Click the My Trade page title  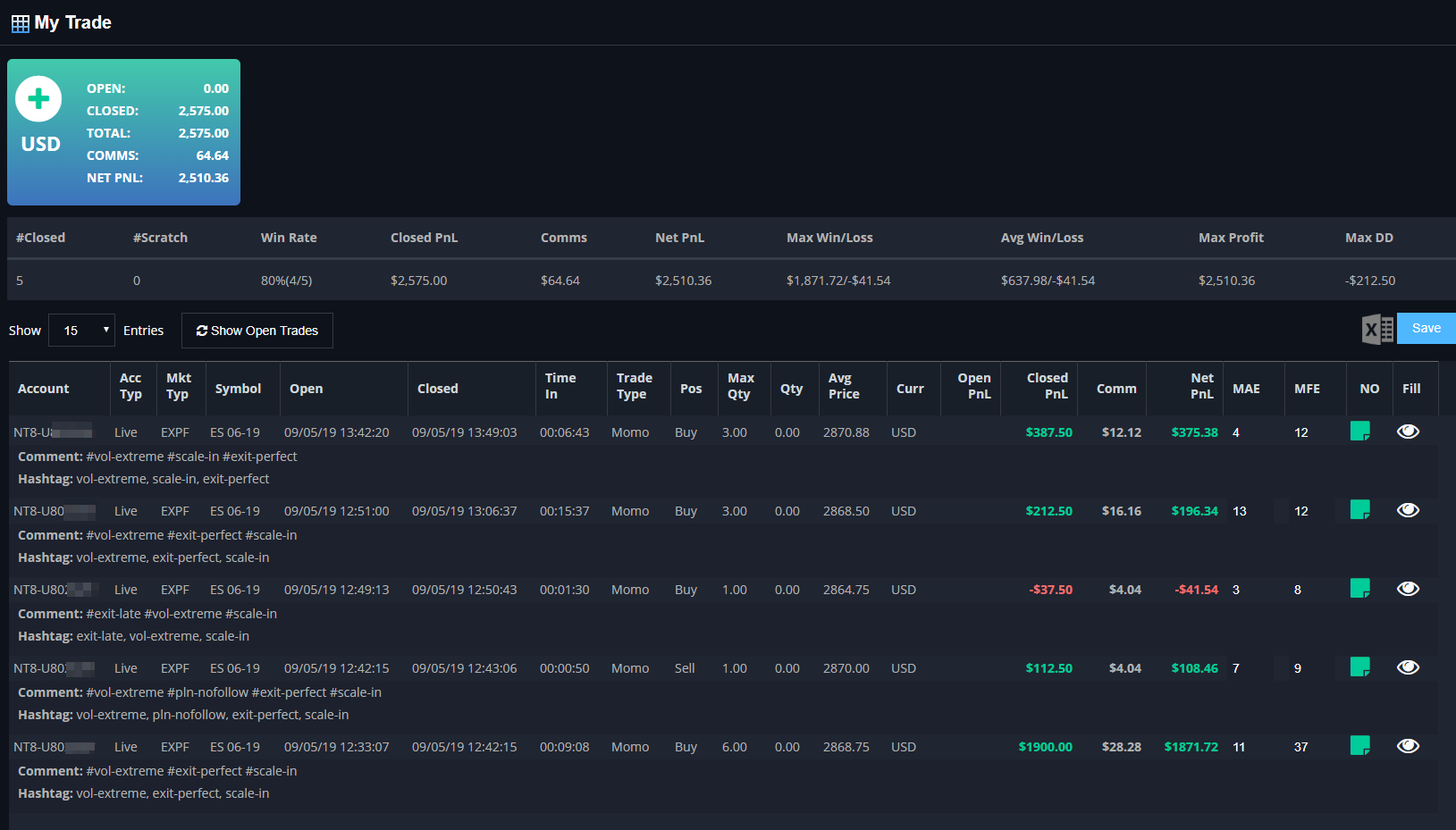click(73, 23)
